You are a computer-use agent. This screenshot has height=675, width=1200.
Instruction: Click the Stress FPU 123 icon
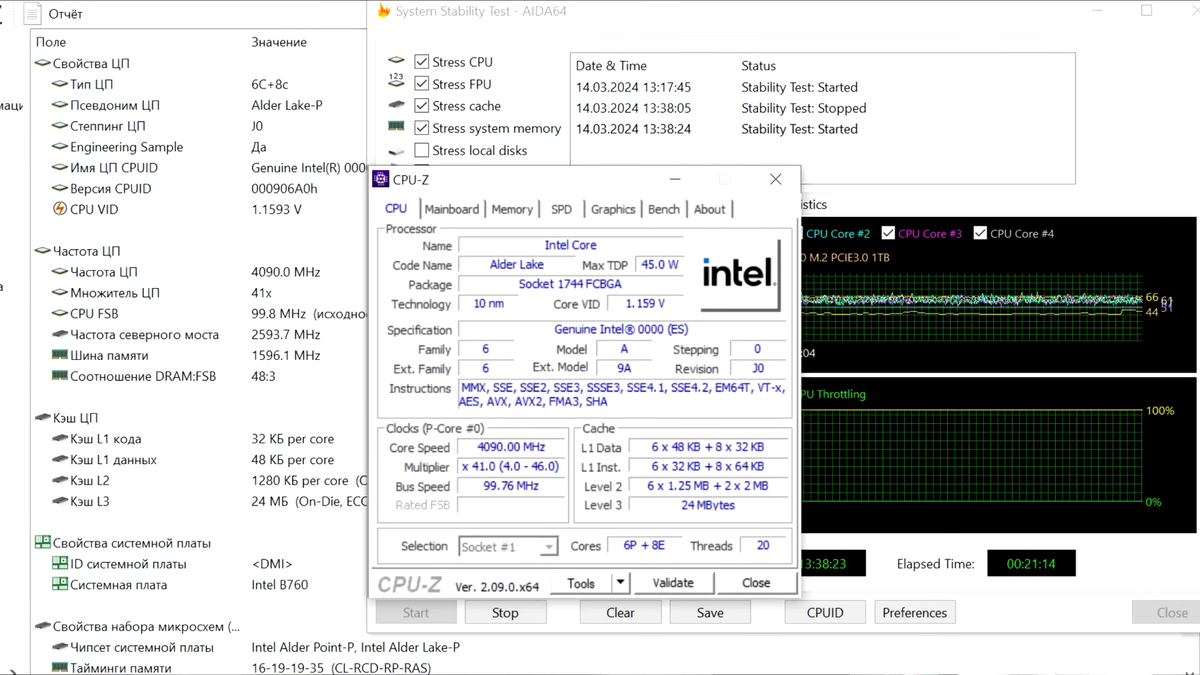(x=396, y=83)
